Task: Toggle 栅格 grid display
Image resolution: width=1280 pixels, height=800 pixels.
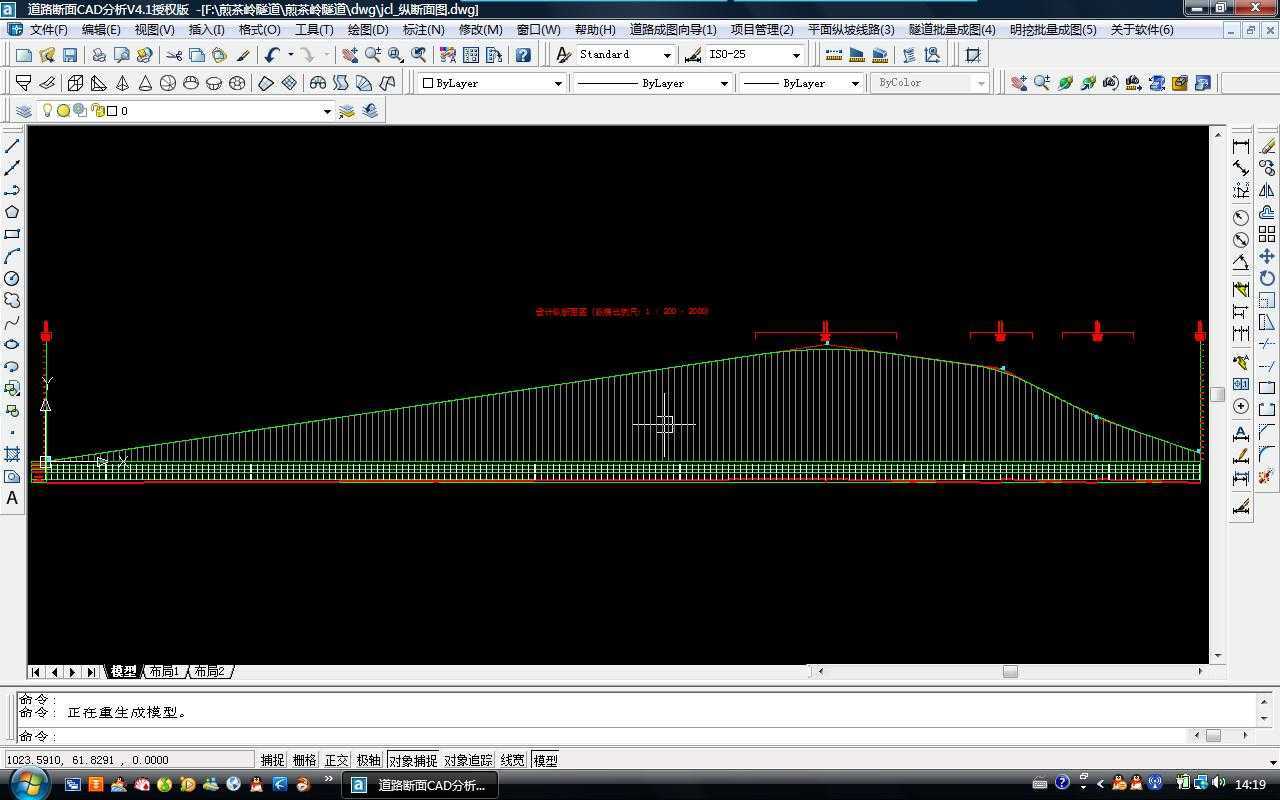Action: point(304,760)
